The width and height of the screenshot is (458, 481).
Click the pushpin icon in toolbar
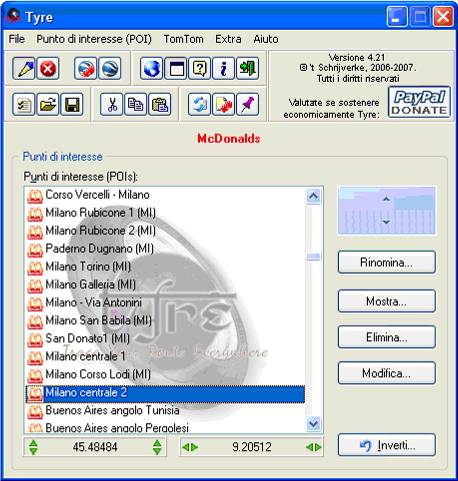247,105
